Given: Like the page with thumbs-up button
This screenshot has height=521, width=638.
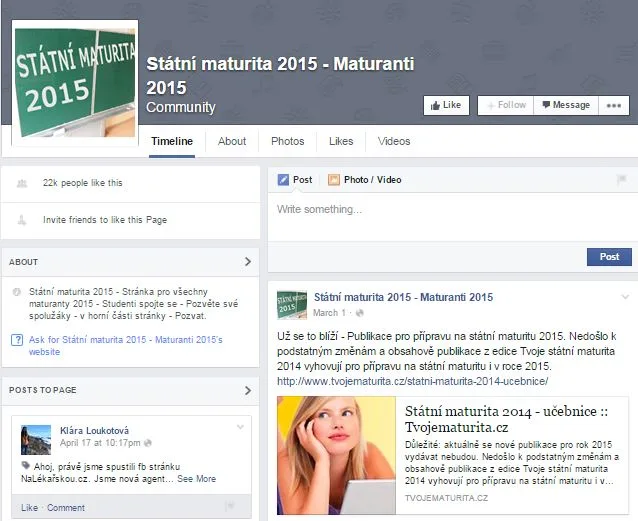Looking at the screenshot, I should [446, 105].
